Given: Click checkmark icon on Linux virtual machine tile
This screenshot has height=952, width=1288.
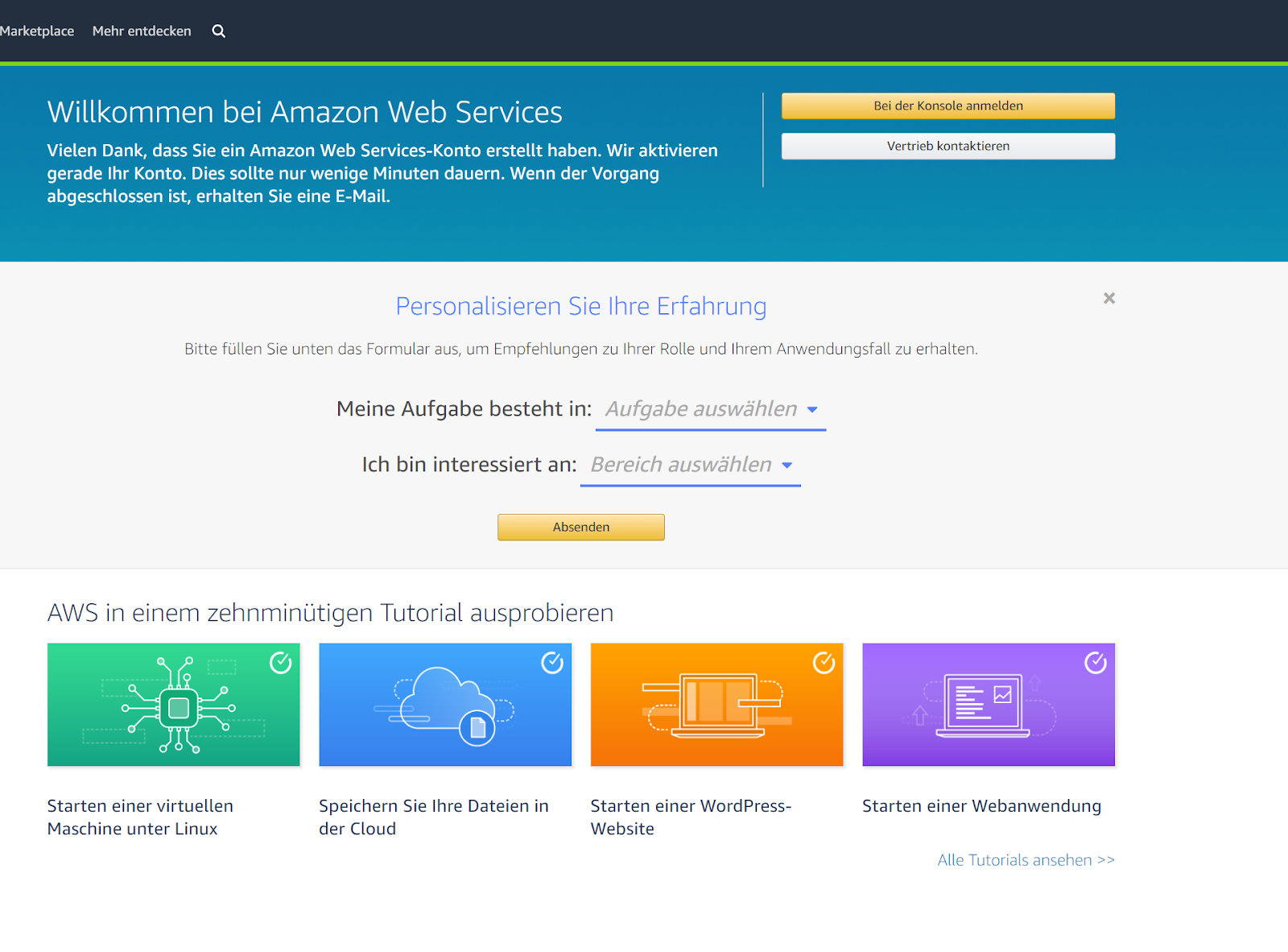Looking at the screenshot, I should (280, 663).
